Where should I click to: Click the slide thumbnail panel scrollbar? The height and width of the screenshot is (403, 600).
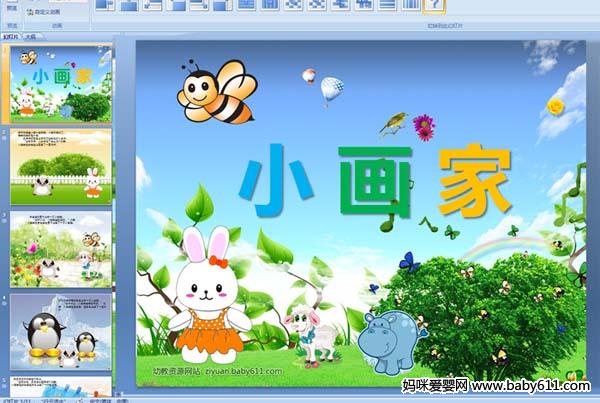[119, 200]
